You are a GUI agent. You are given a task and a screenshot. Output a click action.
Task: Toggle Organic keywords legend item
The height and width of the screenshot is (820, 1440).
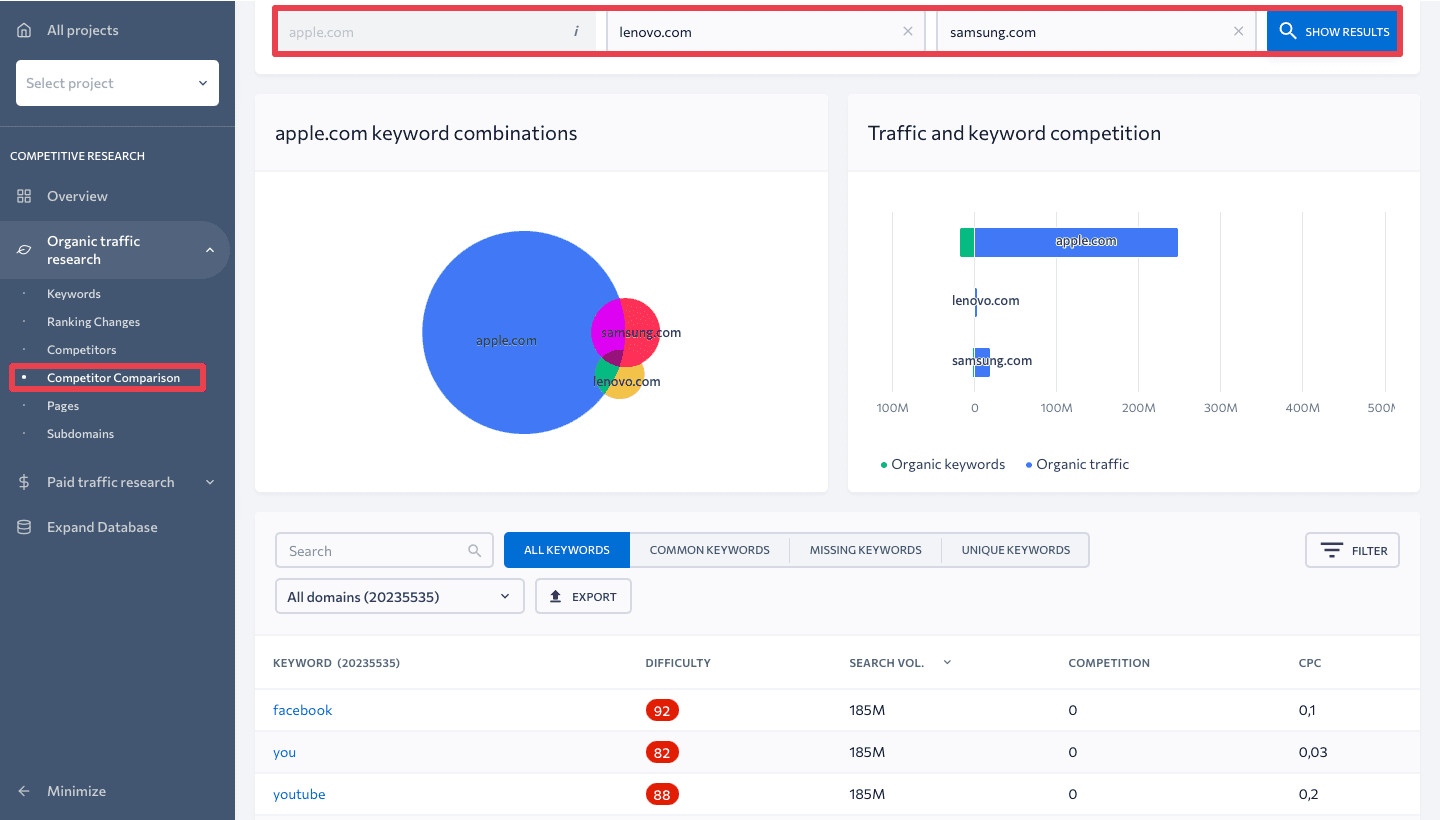coord(942,464)
